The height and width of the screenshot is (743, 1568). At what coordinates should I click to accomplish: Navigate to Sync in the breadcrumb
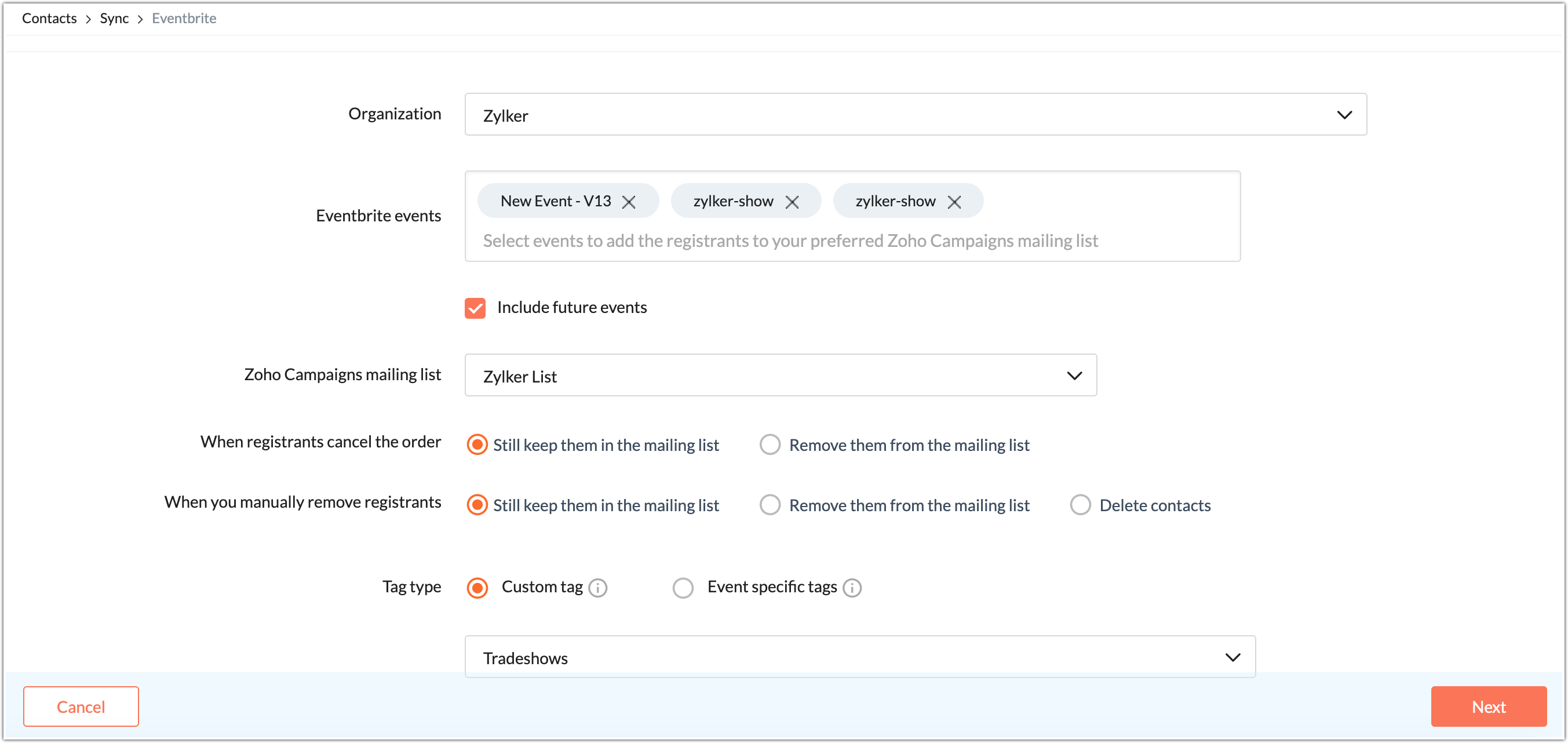coord(114,19)
